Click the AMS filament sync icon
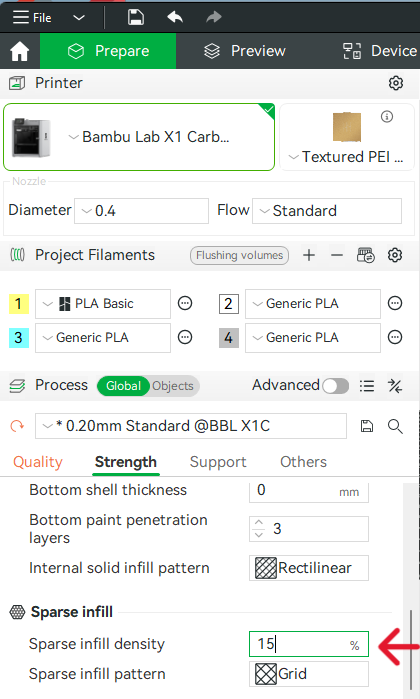 (366, 255)
